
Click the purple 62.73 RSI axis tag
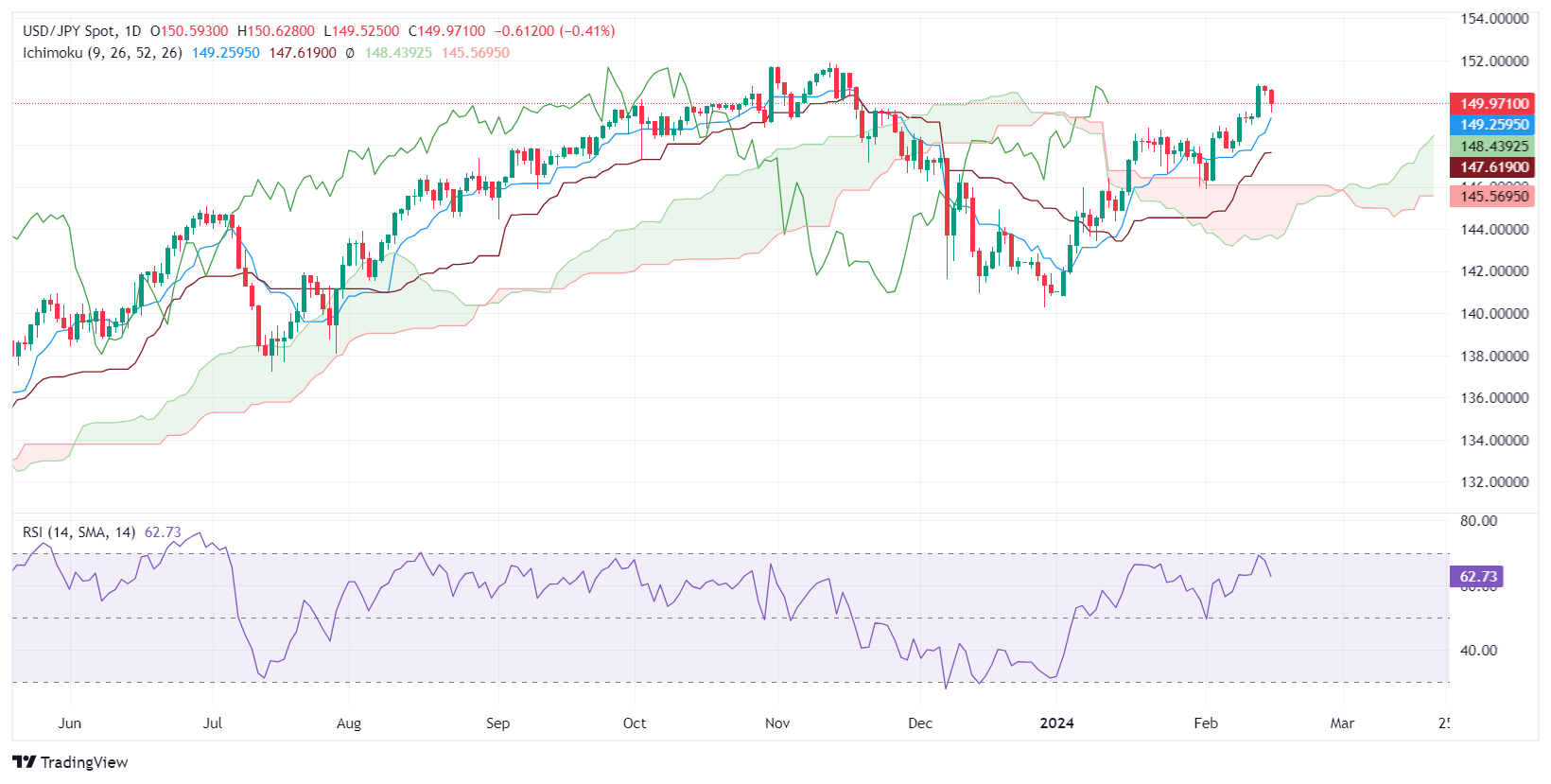point(1477,577)
